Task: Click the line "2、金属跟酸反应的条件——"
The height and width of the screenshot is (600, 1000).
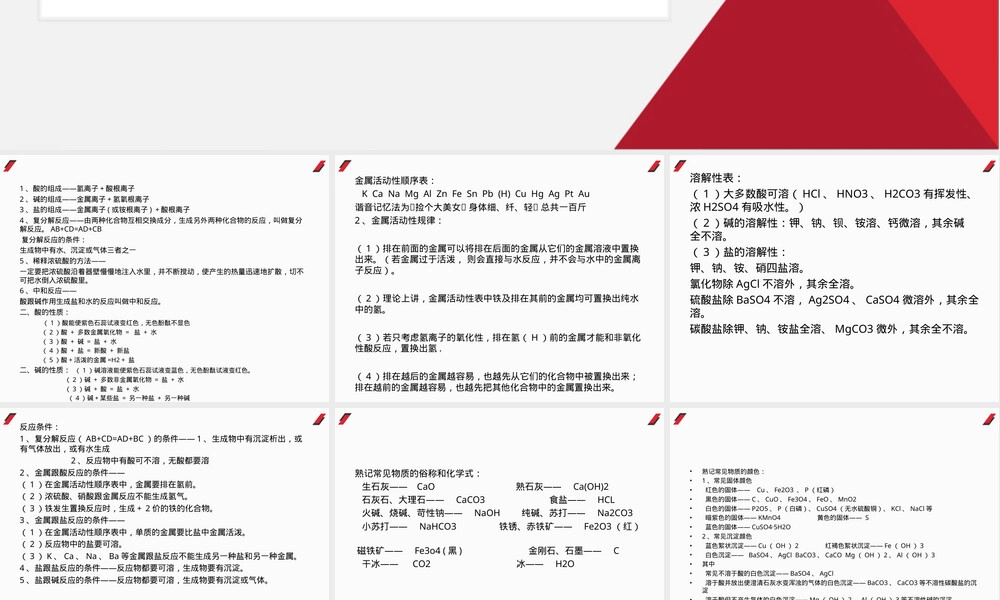Action: pyautogui.click(x=72, y=473)
